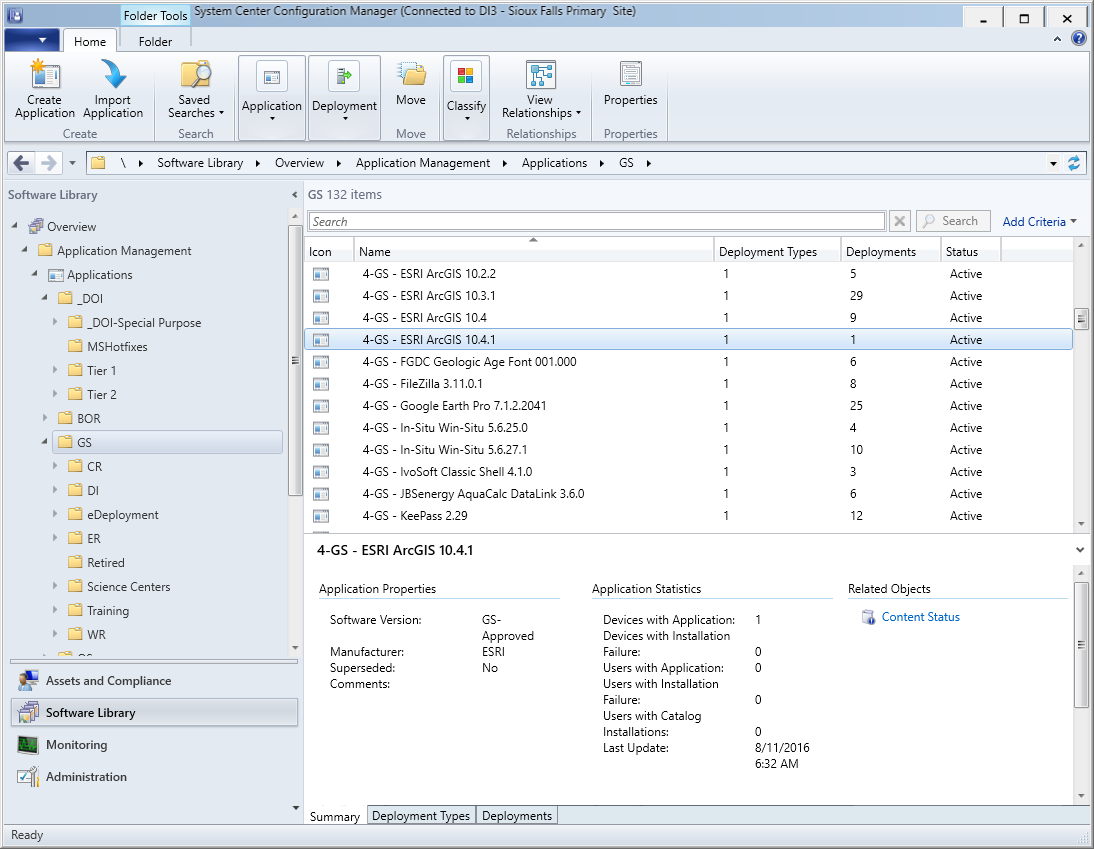Open help with the question mark icon

click(x=1079, y=39)
